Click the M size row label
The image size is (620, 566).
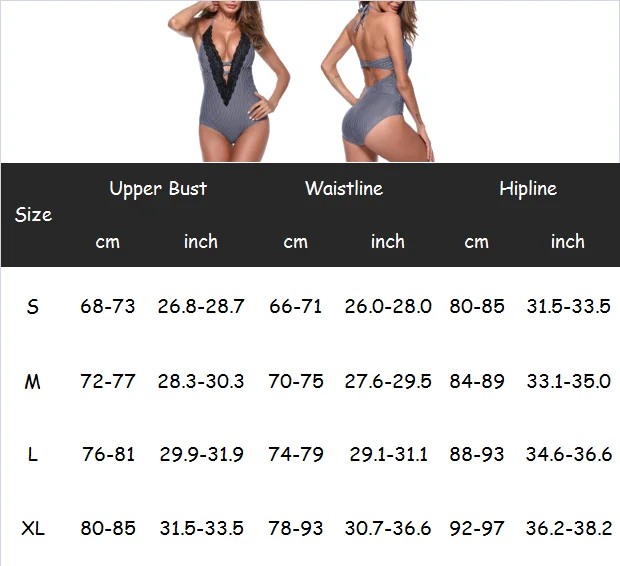32,382
